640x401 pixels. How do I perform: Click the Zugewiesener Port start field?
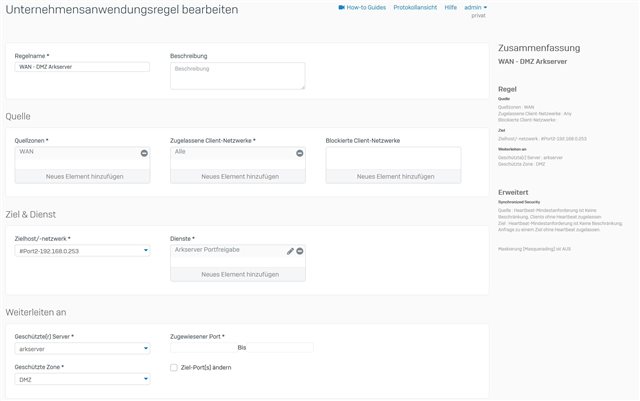[x=203, y=348]
